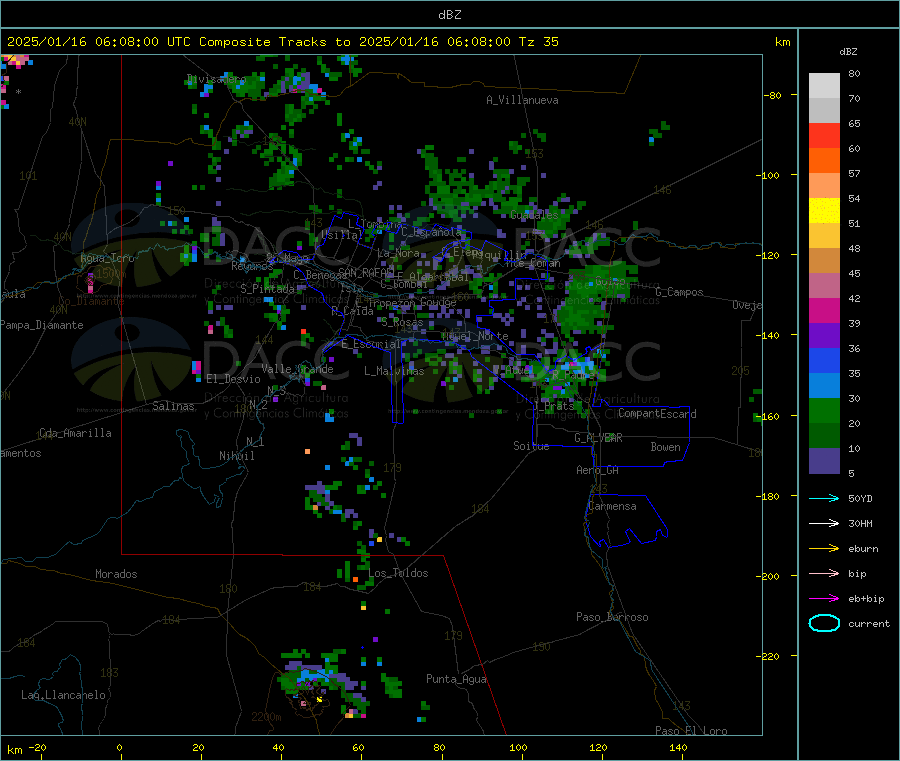Click the cyan current ellipse icon
Viewport: 900px width, 761px height.
click(824, 623)
